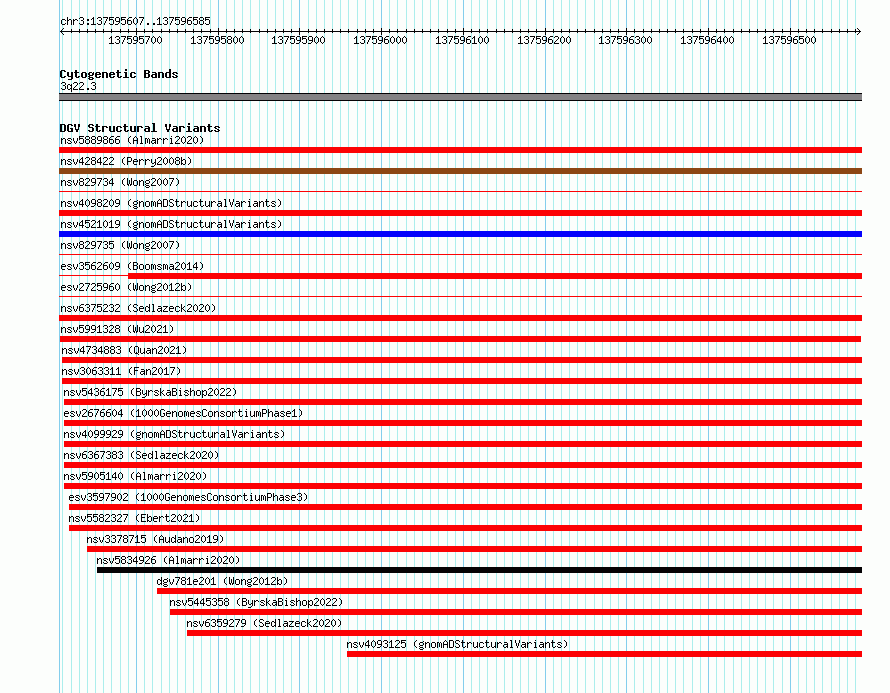Click ruler position 137596200
Screen dimensions: 890x693
point(544,40)
